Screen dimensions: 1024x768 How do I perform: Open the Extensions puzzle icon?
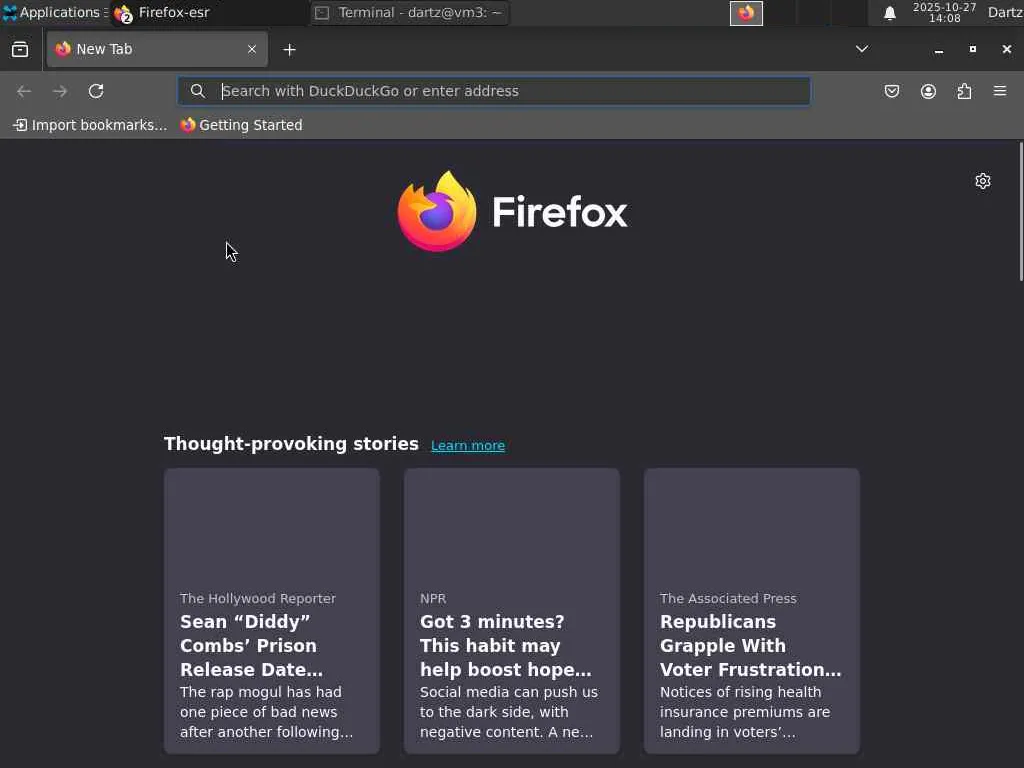click(964, 91)
